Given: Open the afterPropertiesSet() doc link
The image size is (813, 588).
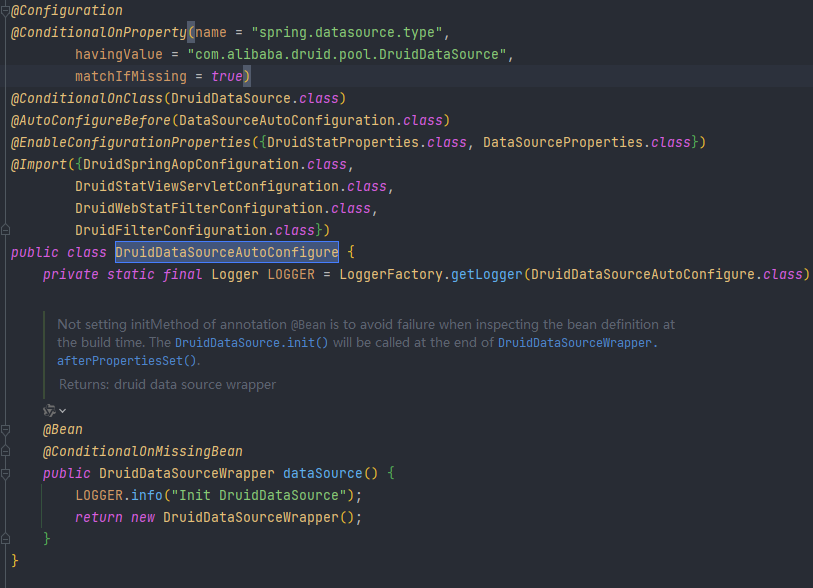Looking at the screenshot, I should coord(127,361).
